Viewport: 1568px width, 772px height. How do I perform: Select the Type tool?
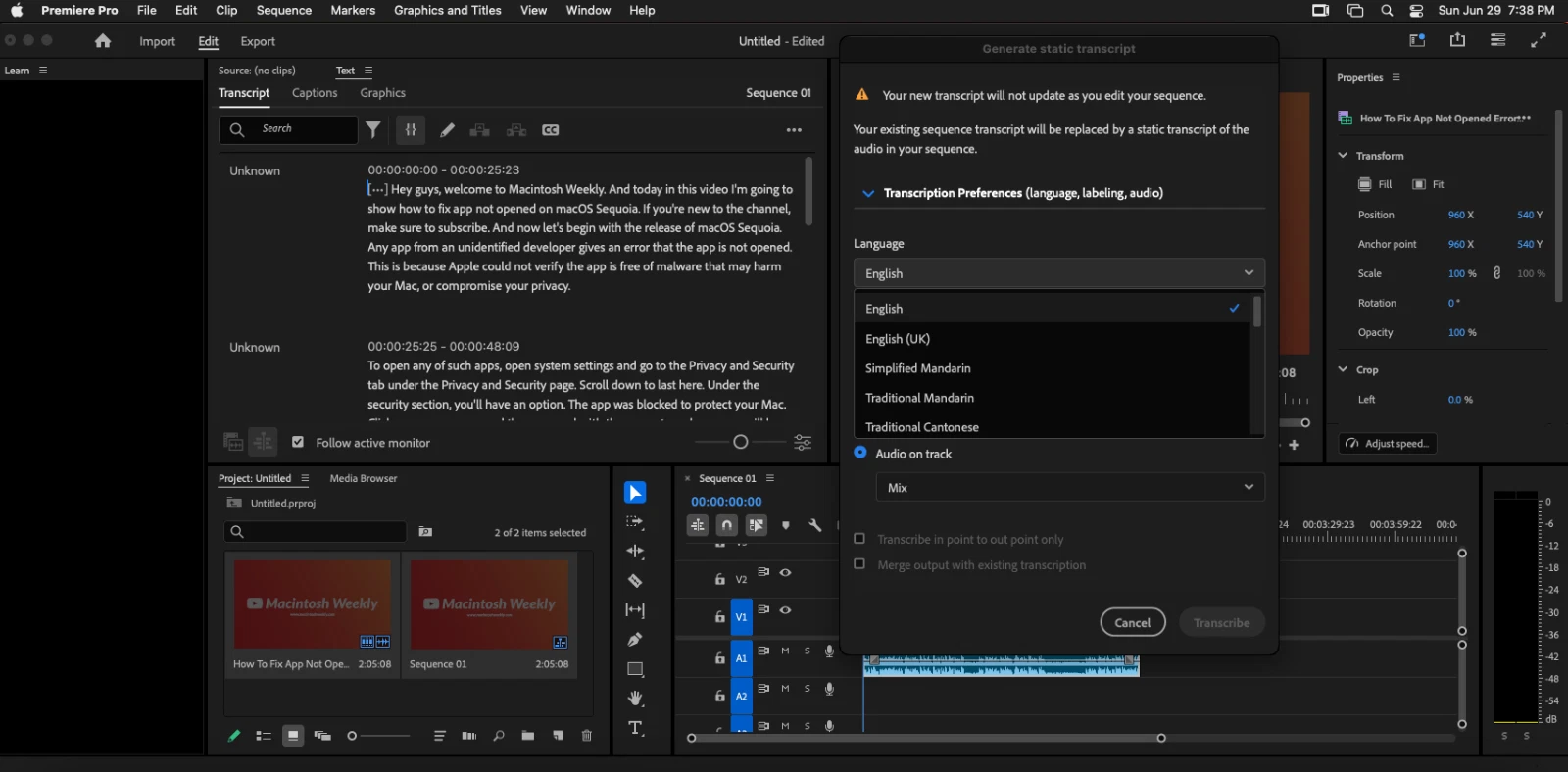click(x=635, y=728)
